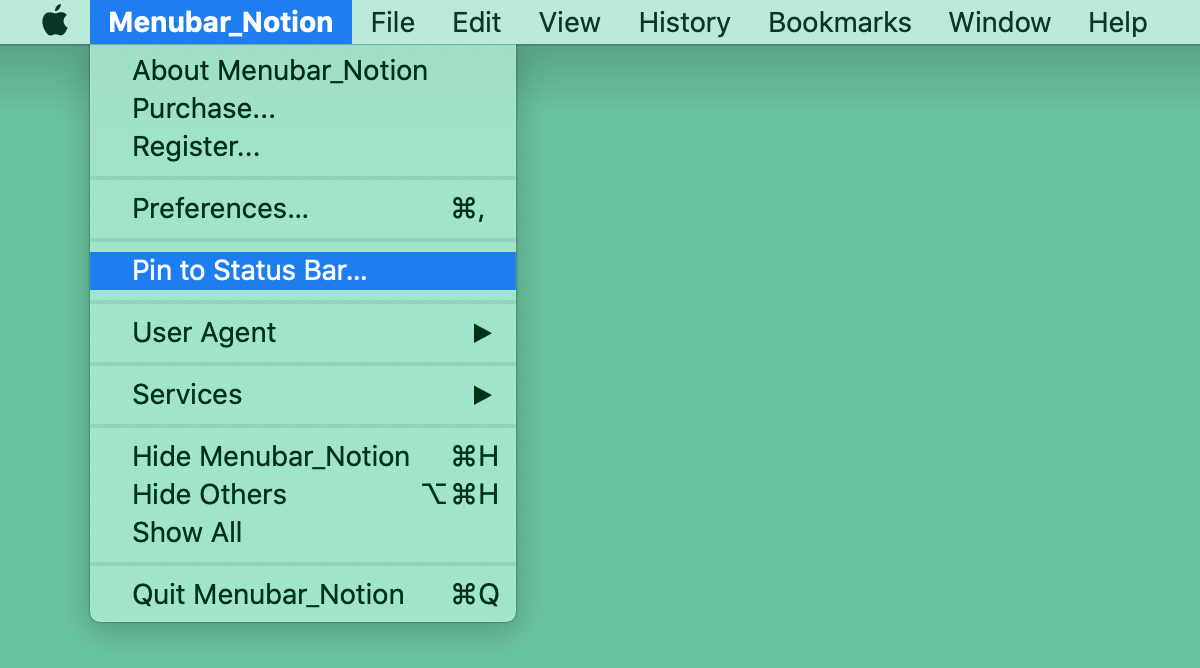This screenshot has height=668, width=1200.
Task: Open the Window menu
Action: (1000, 22)
